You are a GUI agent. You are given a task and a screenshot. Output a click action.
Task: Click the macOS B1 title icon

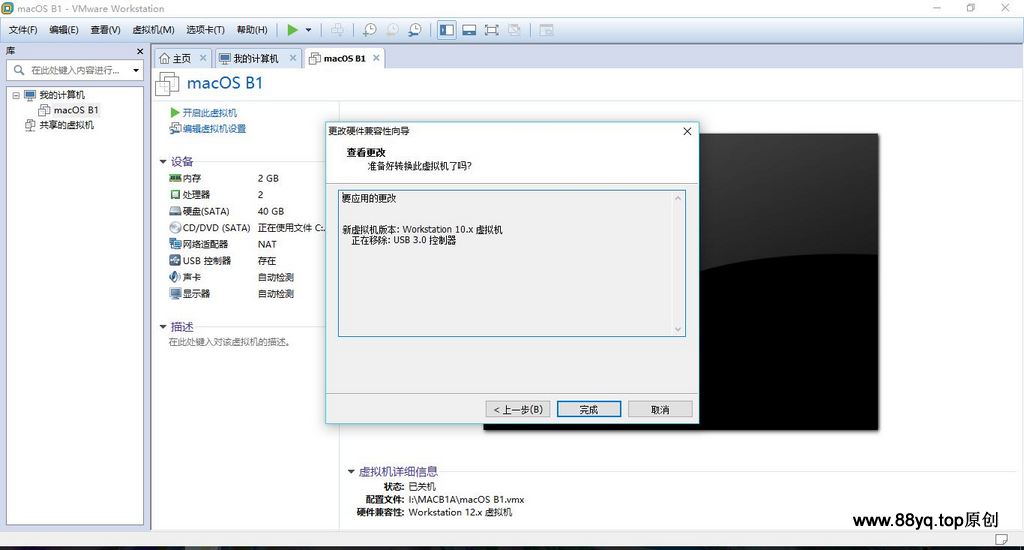pyautogui.click(x=168, y=84)
